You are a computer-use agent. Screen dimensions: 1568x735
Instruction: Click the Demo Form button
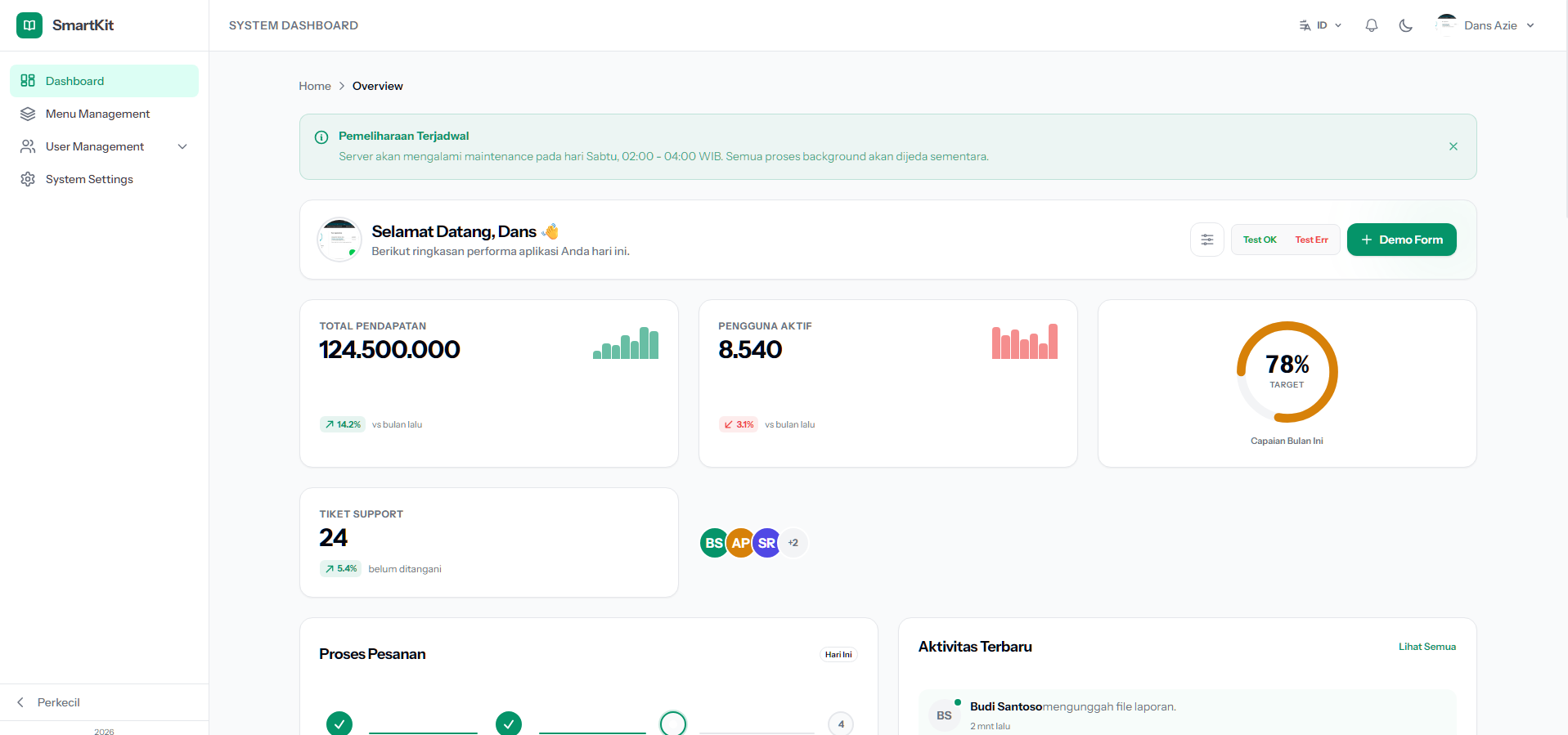click(x=1402, y=240)
